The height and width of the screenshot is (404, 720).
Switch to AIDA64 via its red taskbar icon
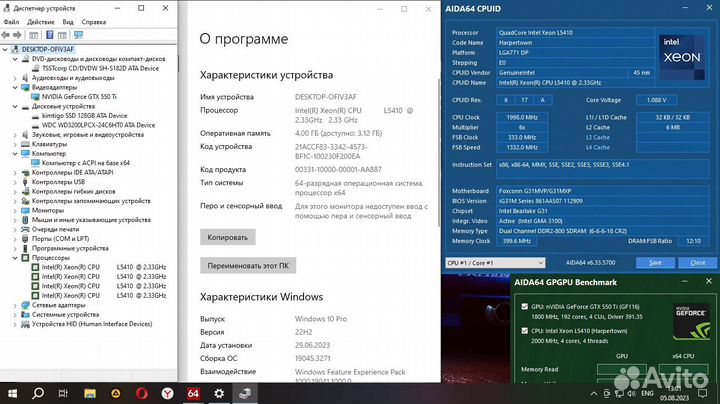pyautogui.click(x=193, y=392)
